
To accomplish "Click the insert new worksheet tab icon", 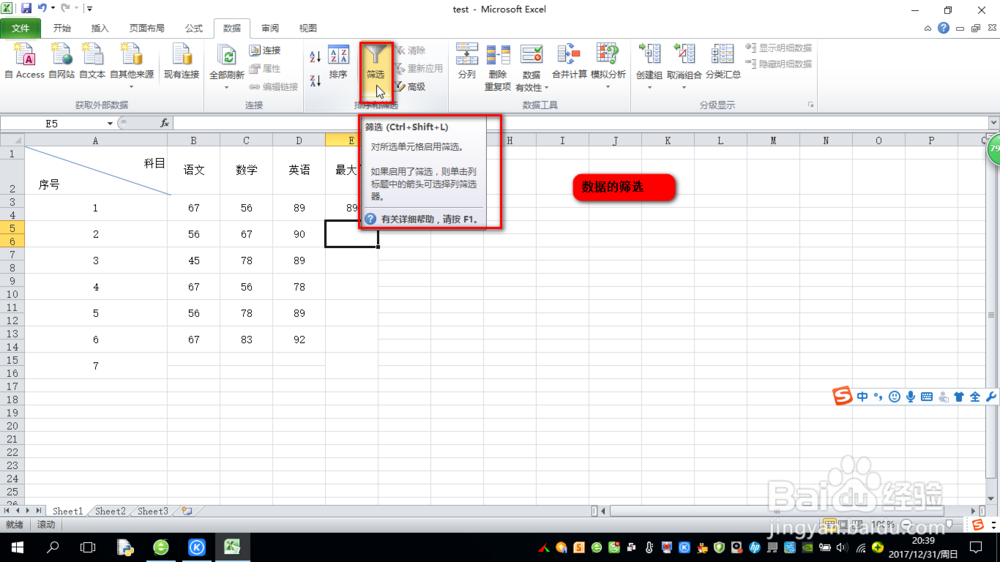I will click(187, 511).
